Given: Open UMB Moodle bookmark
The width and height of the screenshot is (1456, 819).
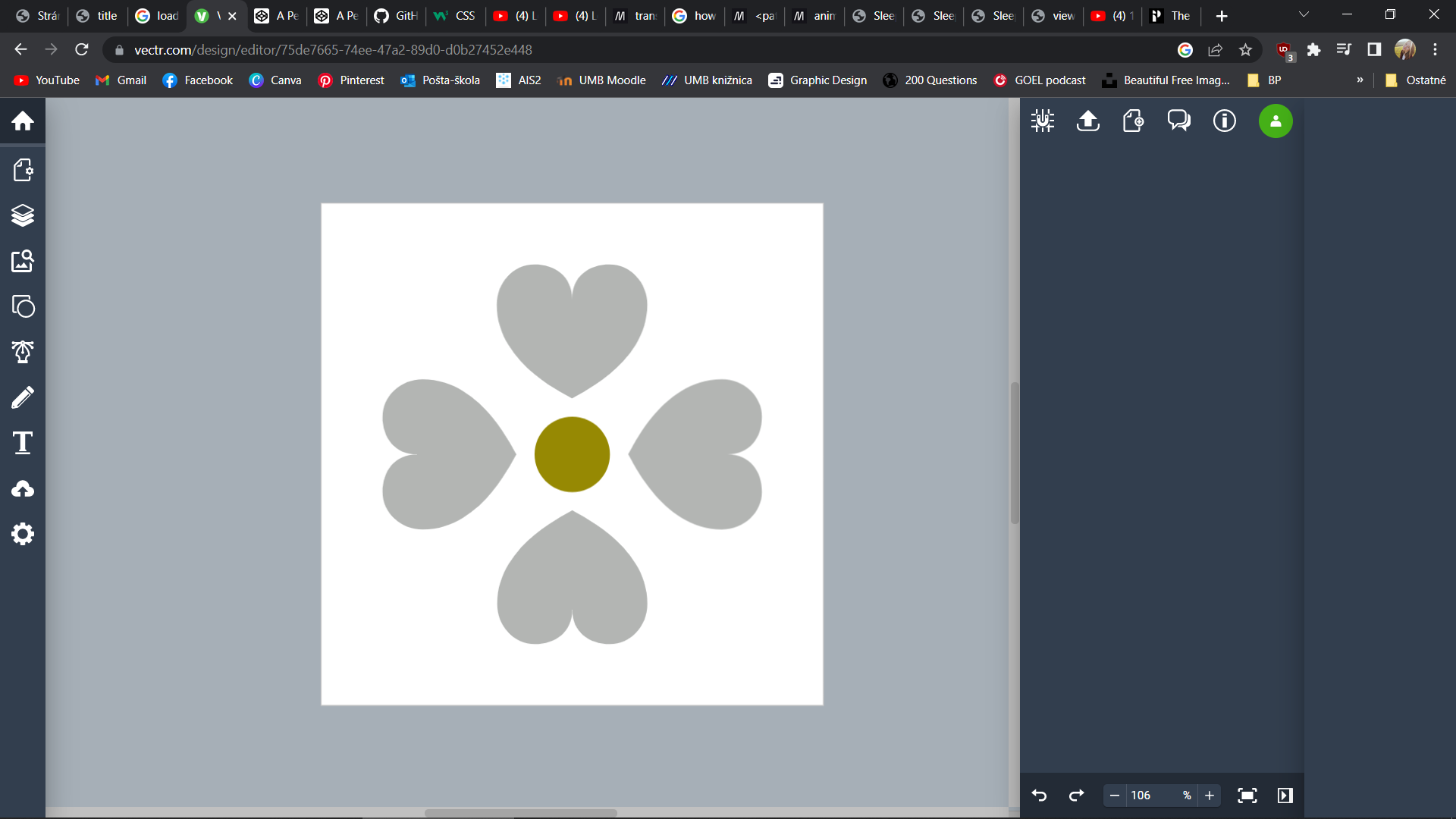Looking at the screenshot, I should tap(601, 80).
